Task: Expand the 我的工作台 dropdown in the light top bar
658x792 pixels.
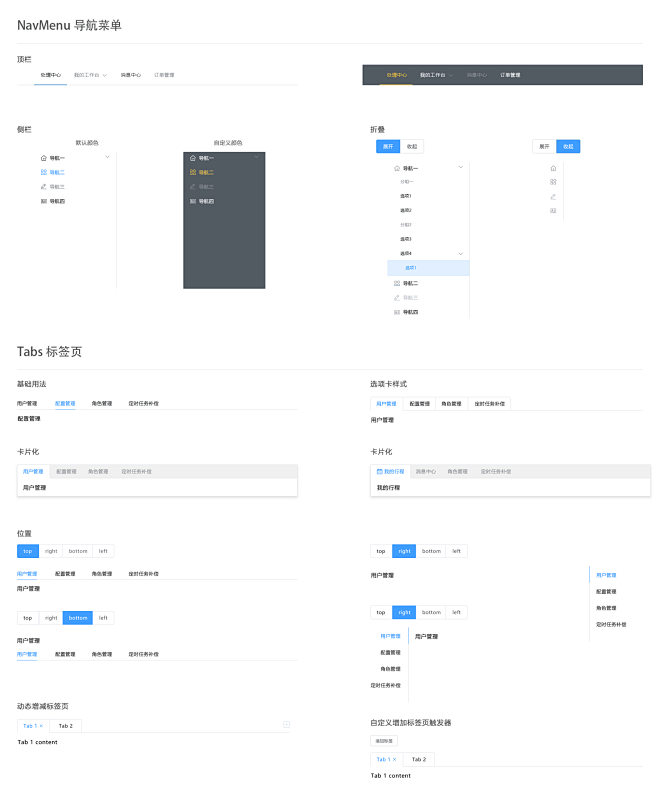Action: tap(104, 75)
